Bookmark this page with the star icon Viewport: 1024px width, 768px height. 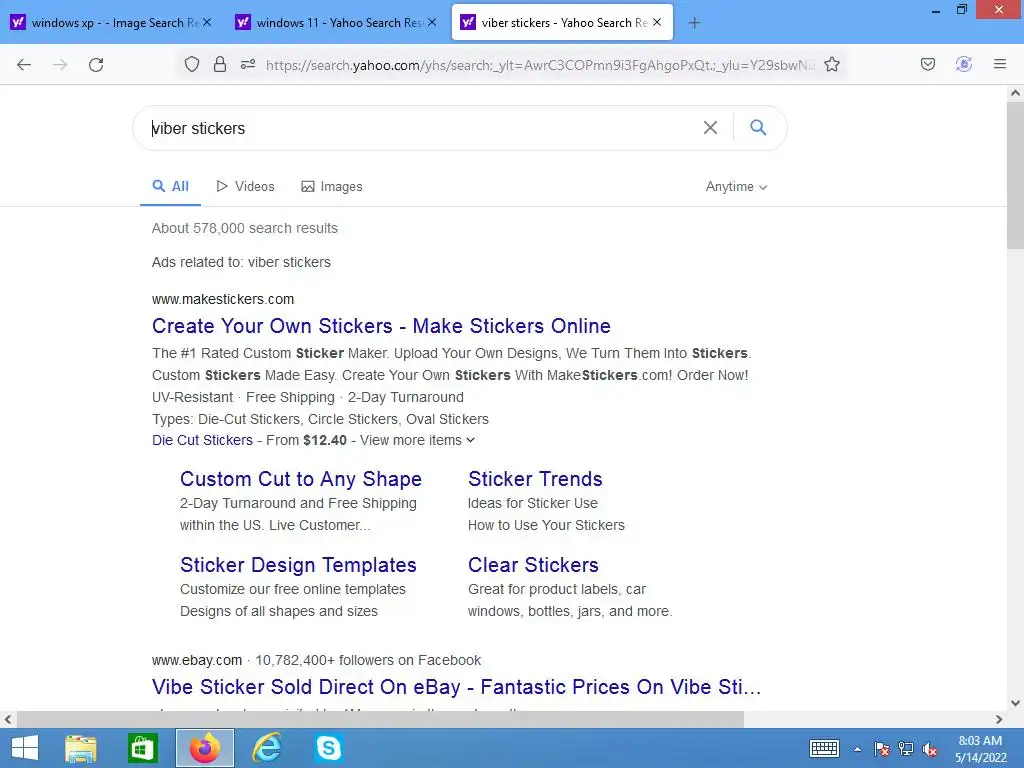pos(832,64)
